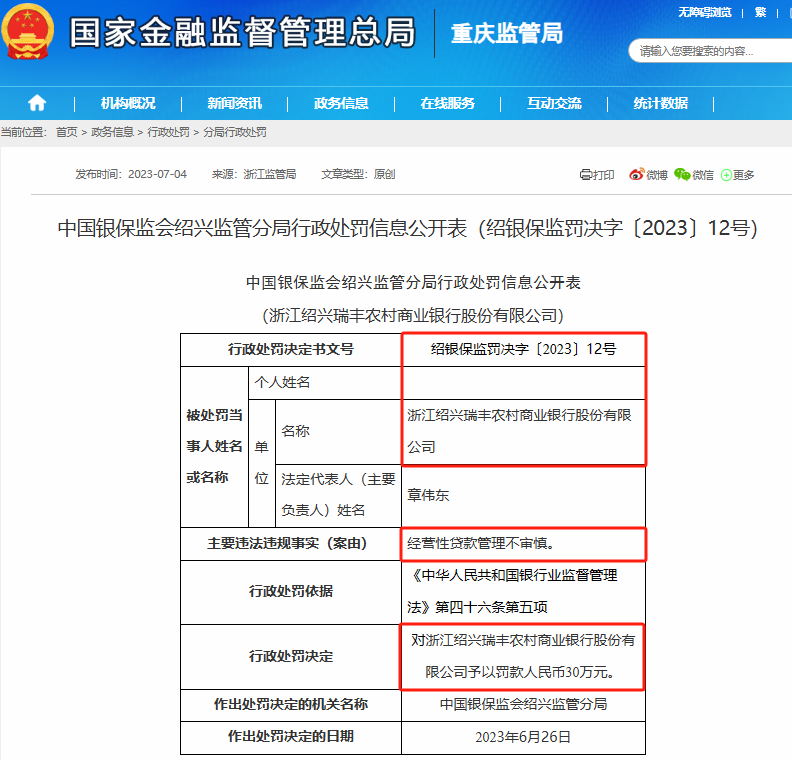
Task: Open the 互动交流 navigation item
Action: pyautogui.click(x=554, y=103)
